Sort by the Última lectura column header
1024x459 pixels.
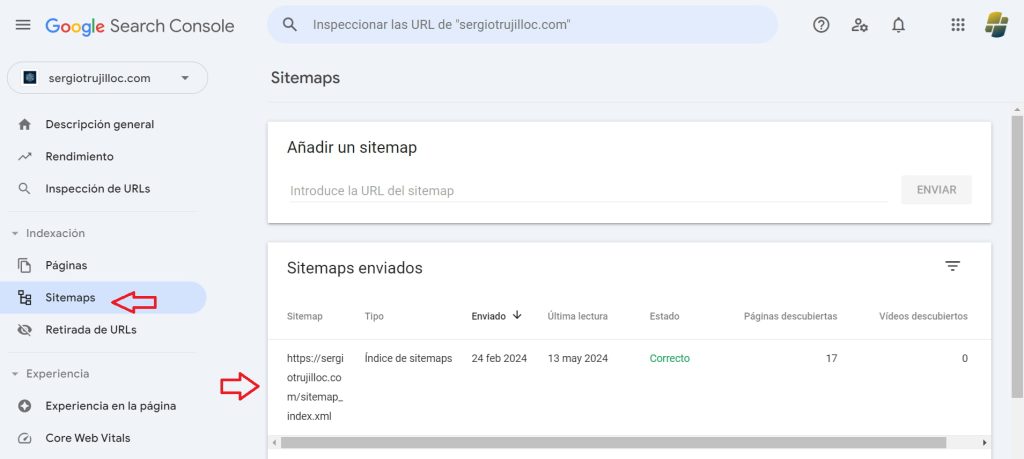[577, 316]
